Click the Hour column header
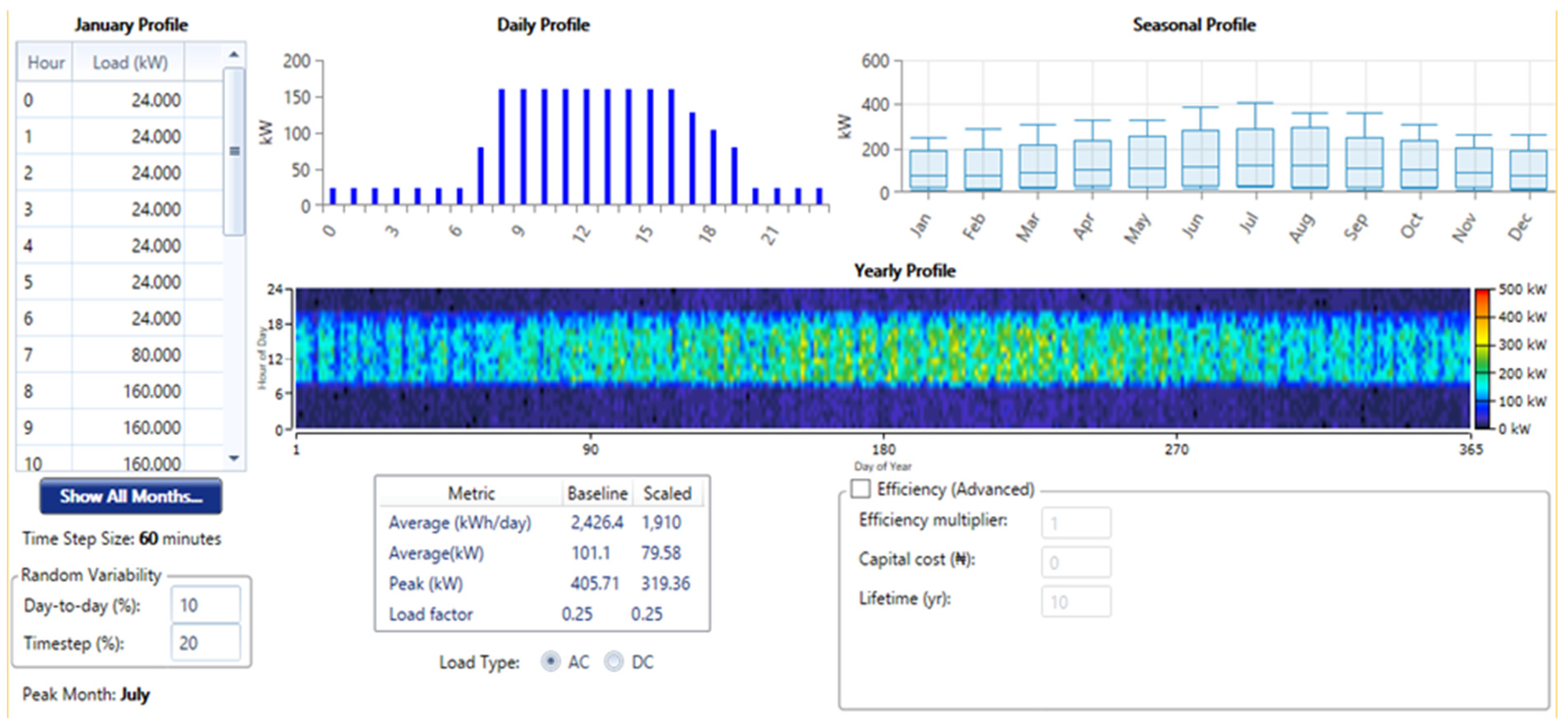Viewport: 1568px width, 726px height. click(45, 62)
